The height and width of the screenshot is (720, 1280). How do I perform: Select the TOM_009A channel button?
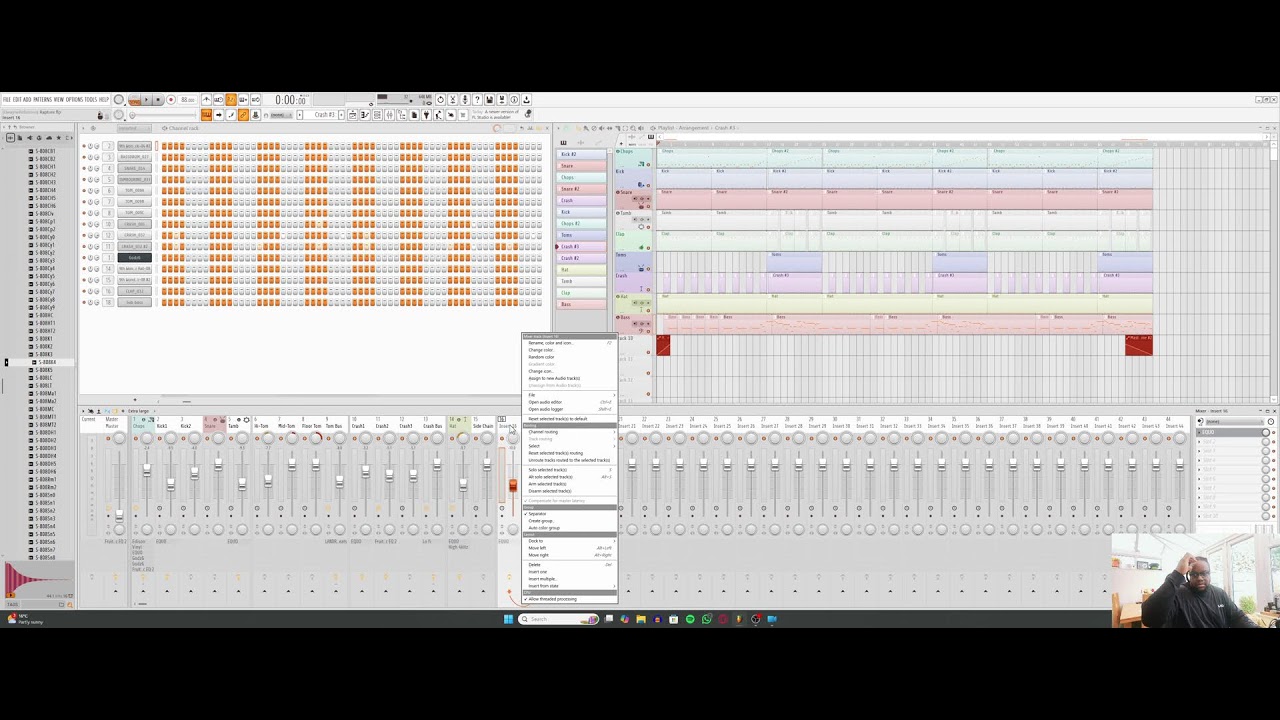(x=135, y=190)
